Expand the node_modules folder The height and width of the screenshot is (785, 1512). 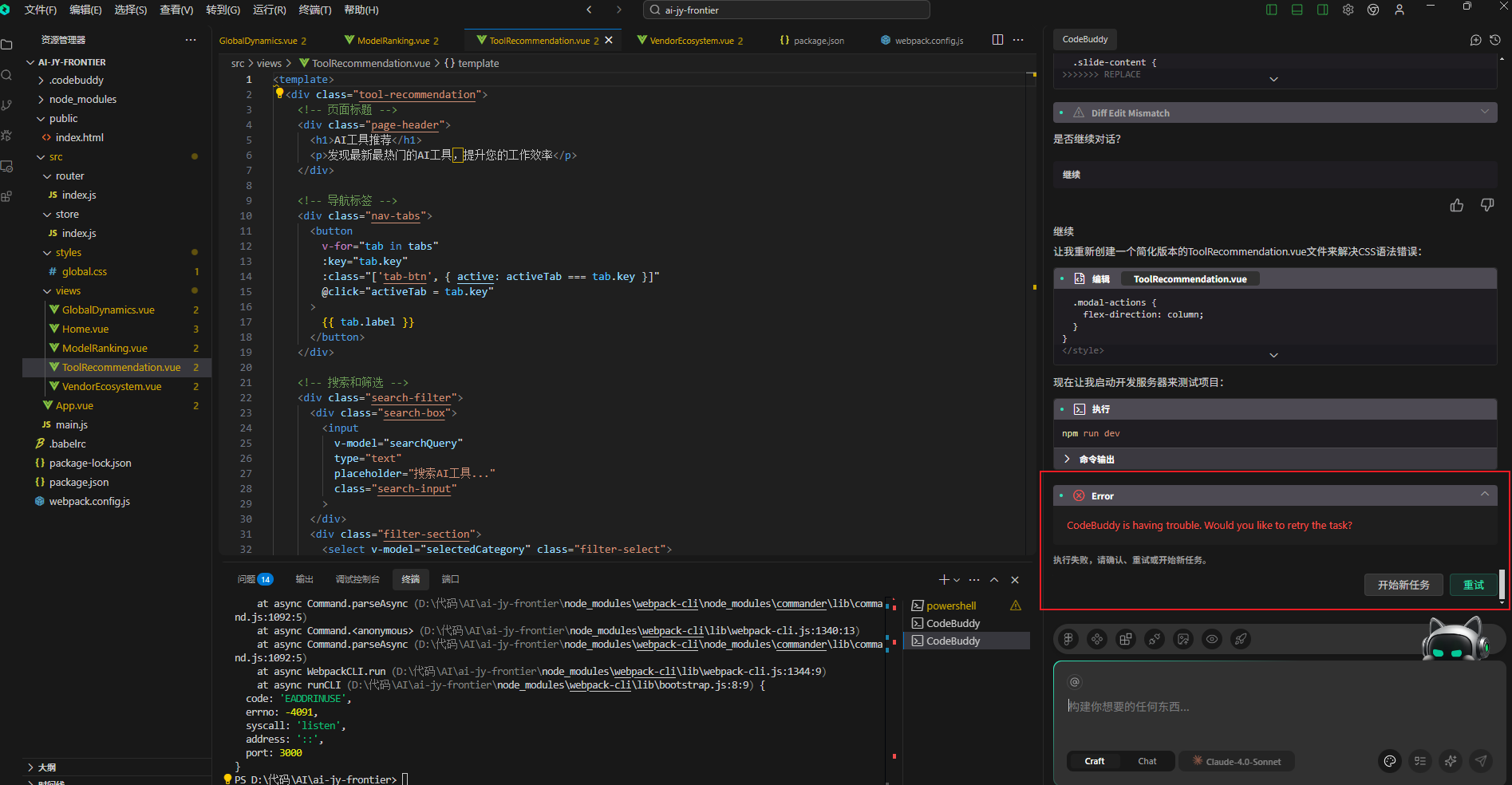[82, 99]
